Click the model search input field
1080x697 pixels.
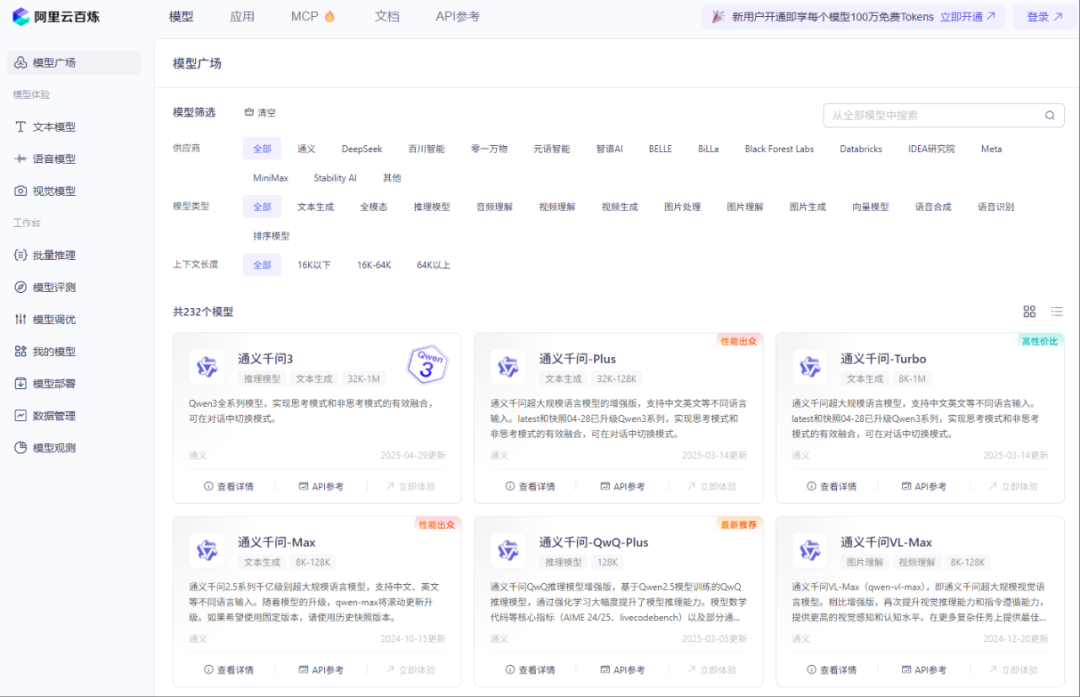pyautogui.click(x=944, y=115)
